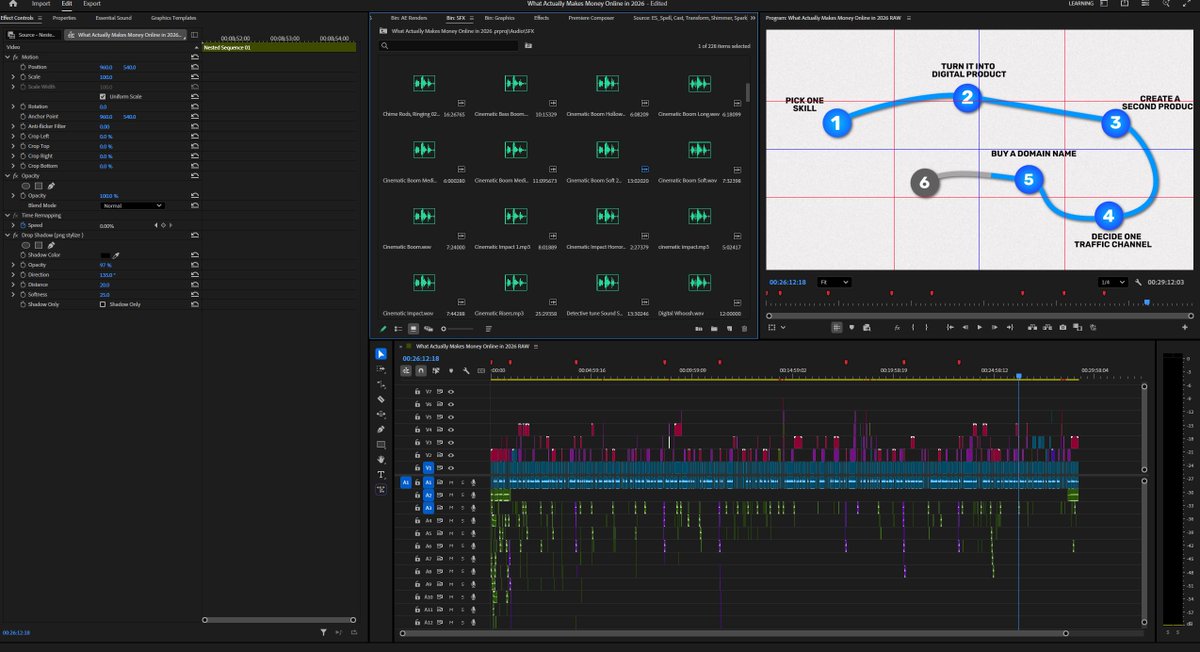
Task: Create ellipse mask under Opacity
Action: coord(27,186)
